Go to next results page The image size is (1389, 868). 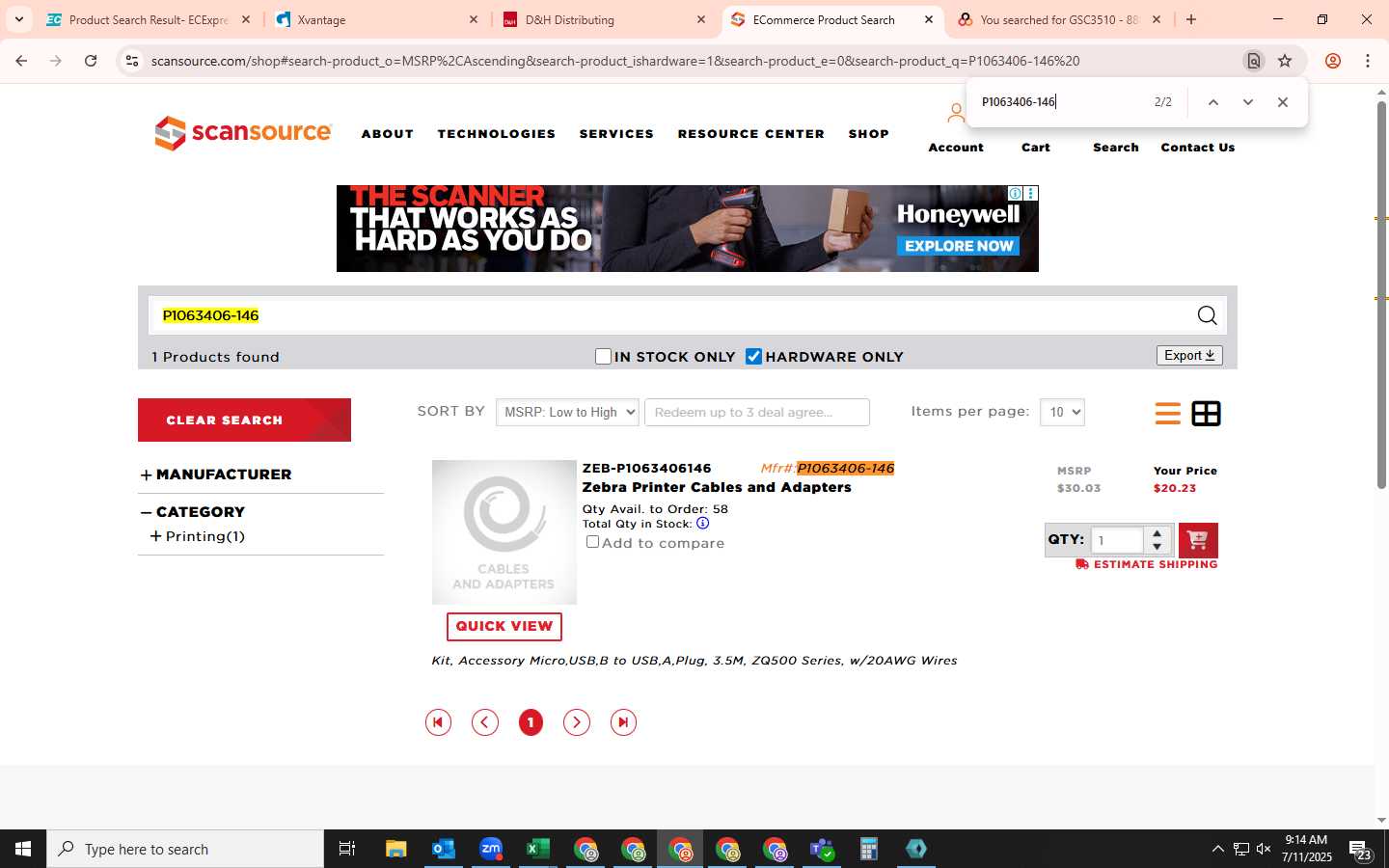577,722
